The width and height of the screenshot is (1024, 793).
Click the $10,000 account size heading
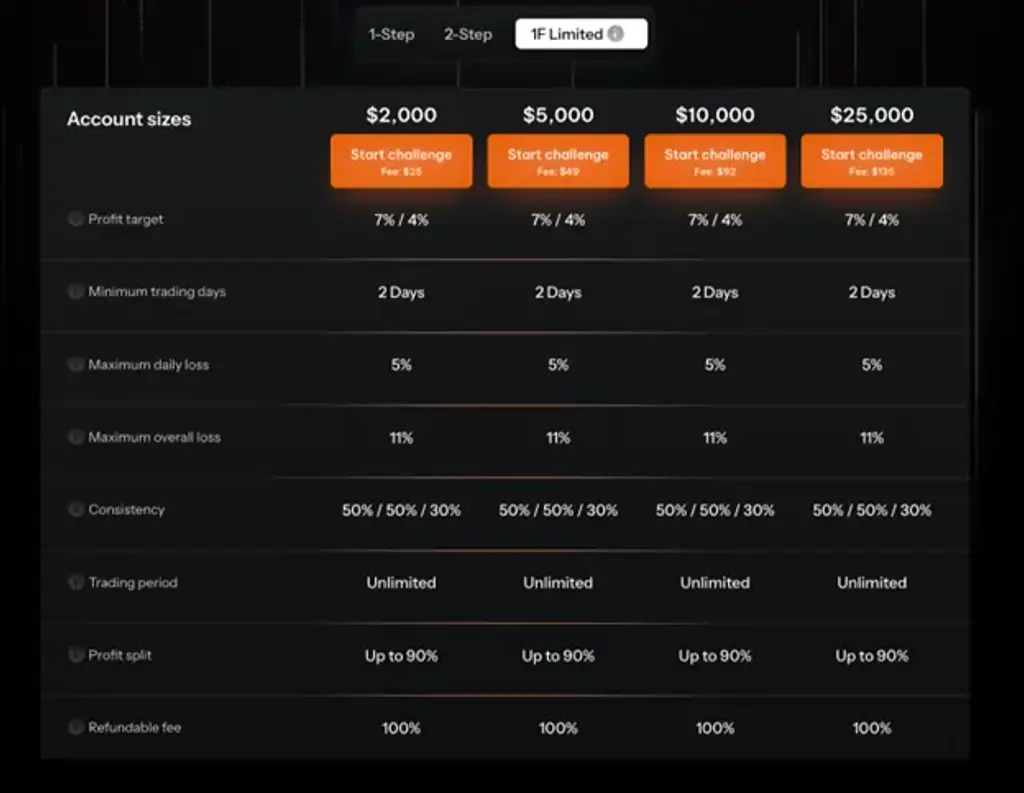tap(715, 115)
